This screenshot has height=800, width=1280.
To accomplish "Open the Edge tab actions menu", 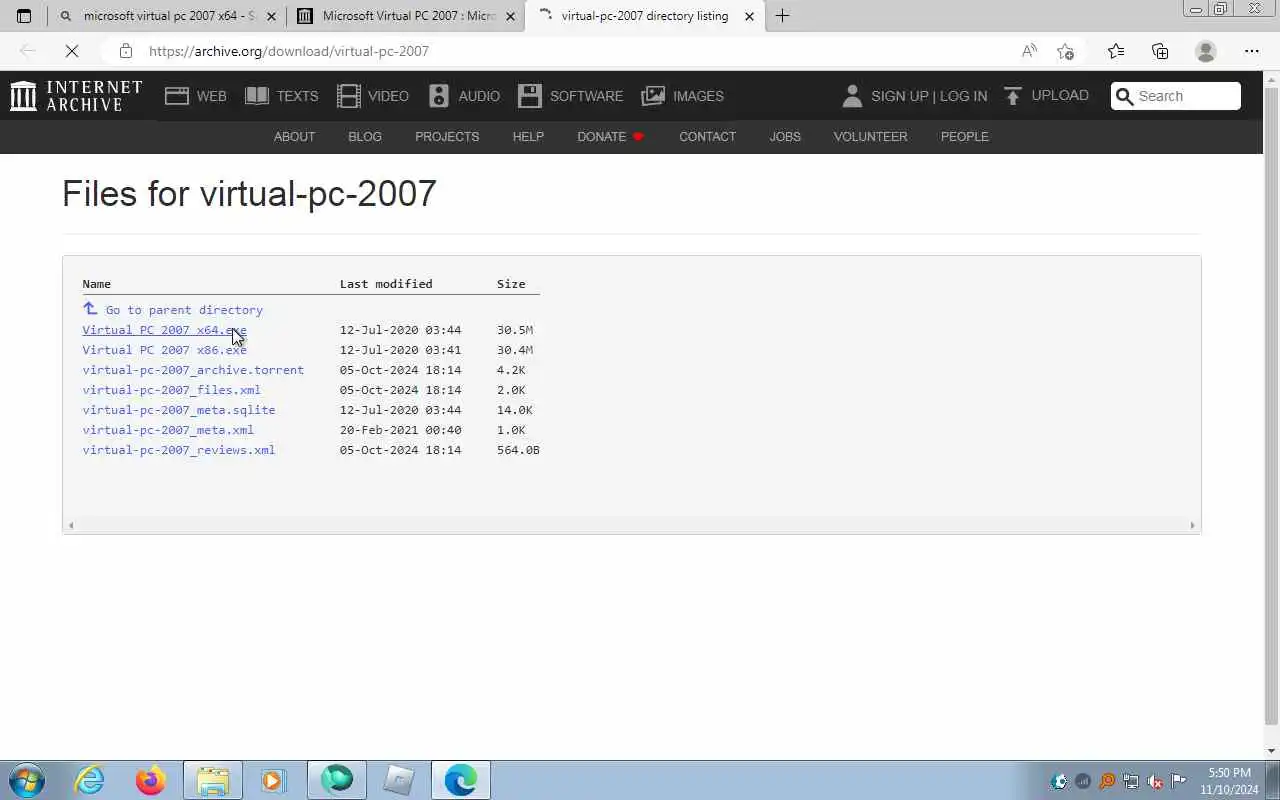I will 24,16.
